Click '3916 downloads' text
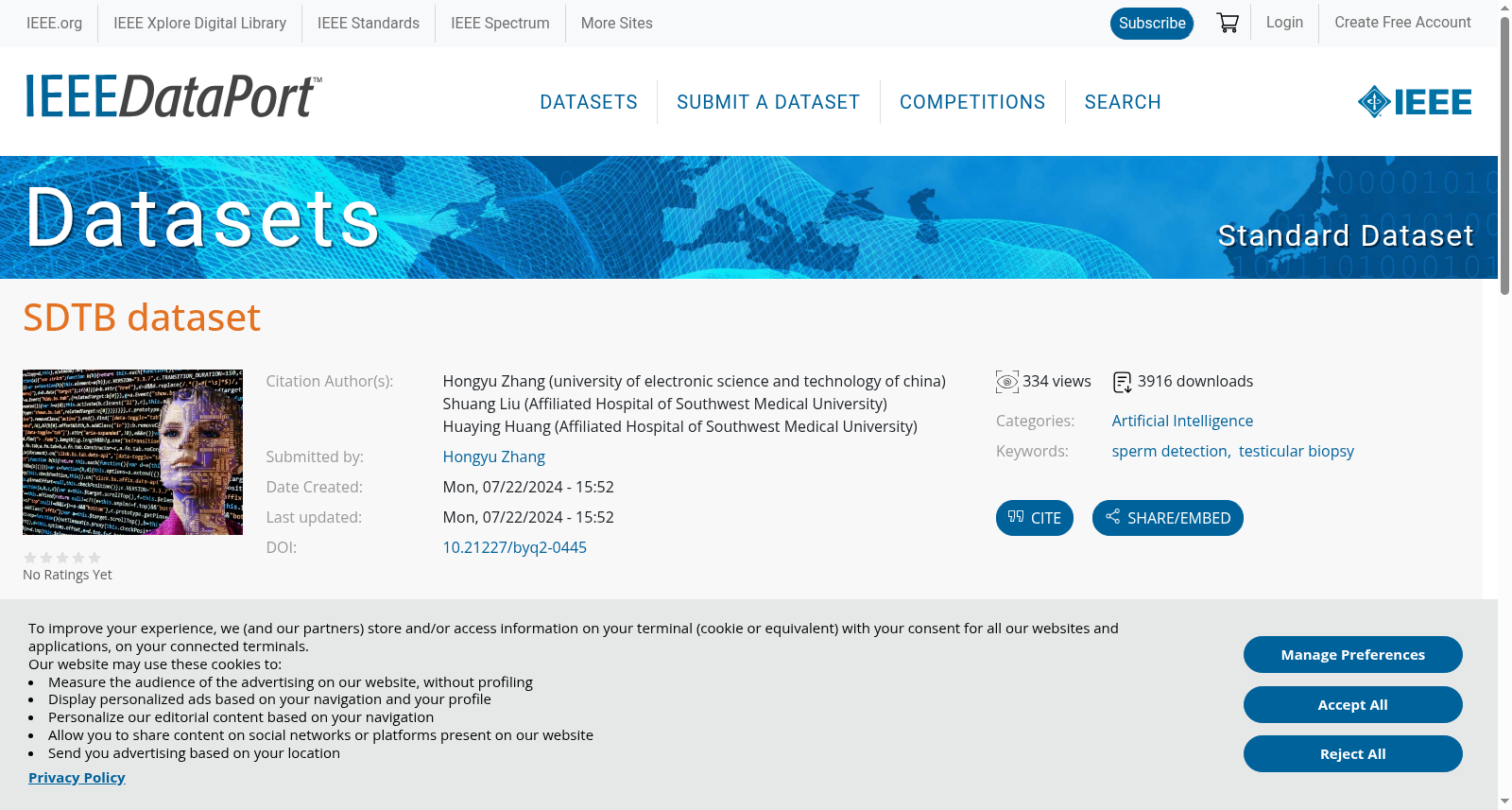The image size is (1512, 810). [1195, 381]
